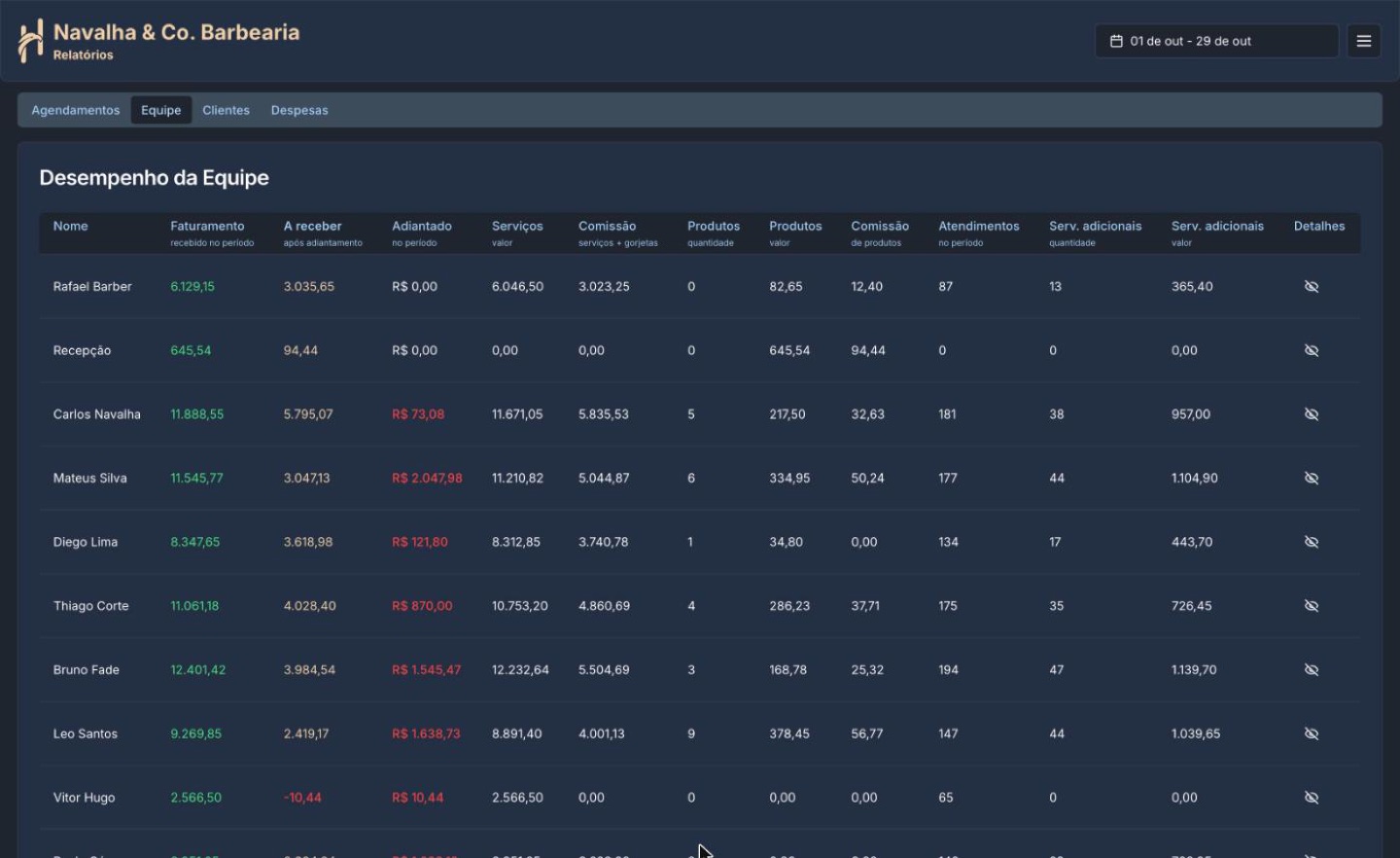Click Recepção's revenue 645,54
1400x858 pixels.
pos(191,350)
